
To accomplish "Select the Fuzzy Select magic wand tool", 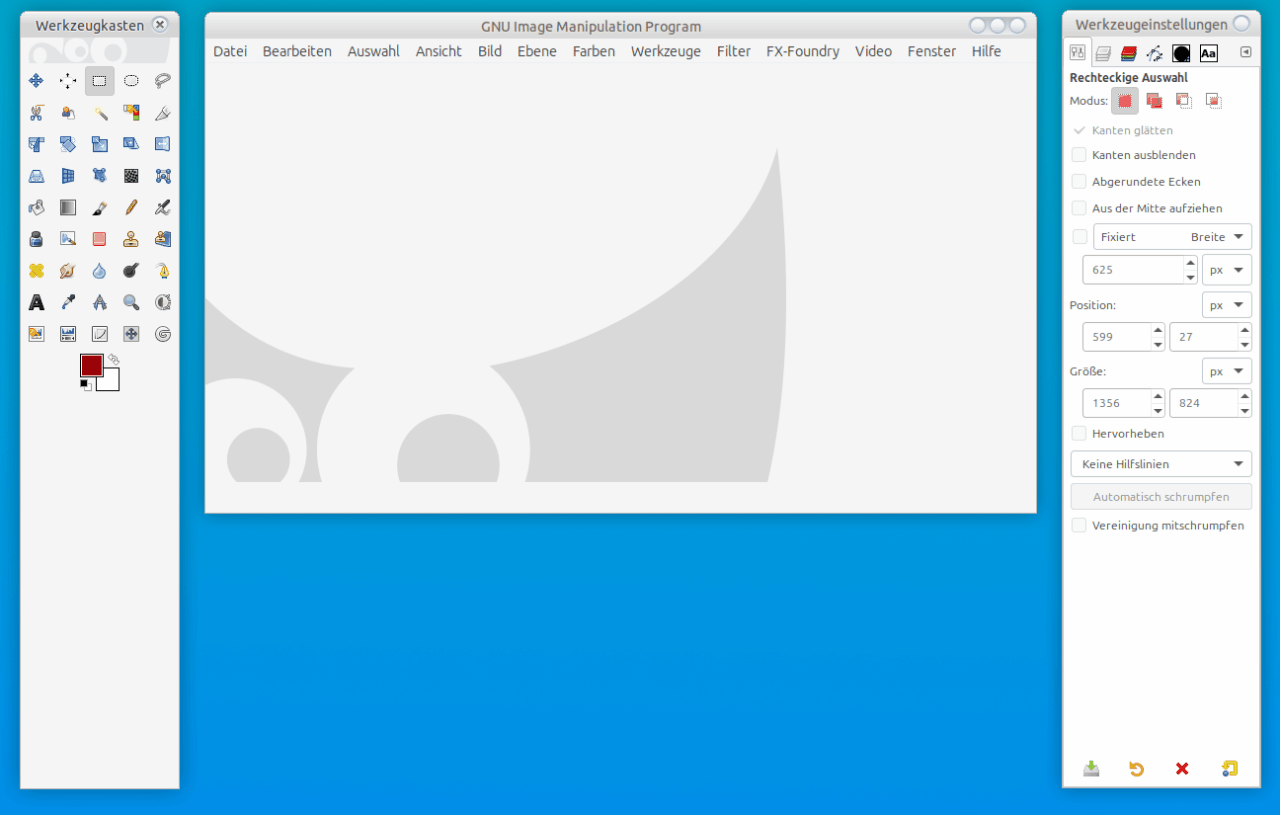I will [100, 113].
